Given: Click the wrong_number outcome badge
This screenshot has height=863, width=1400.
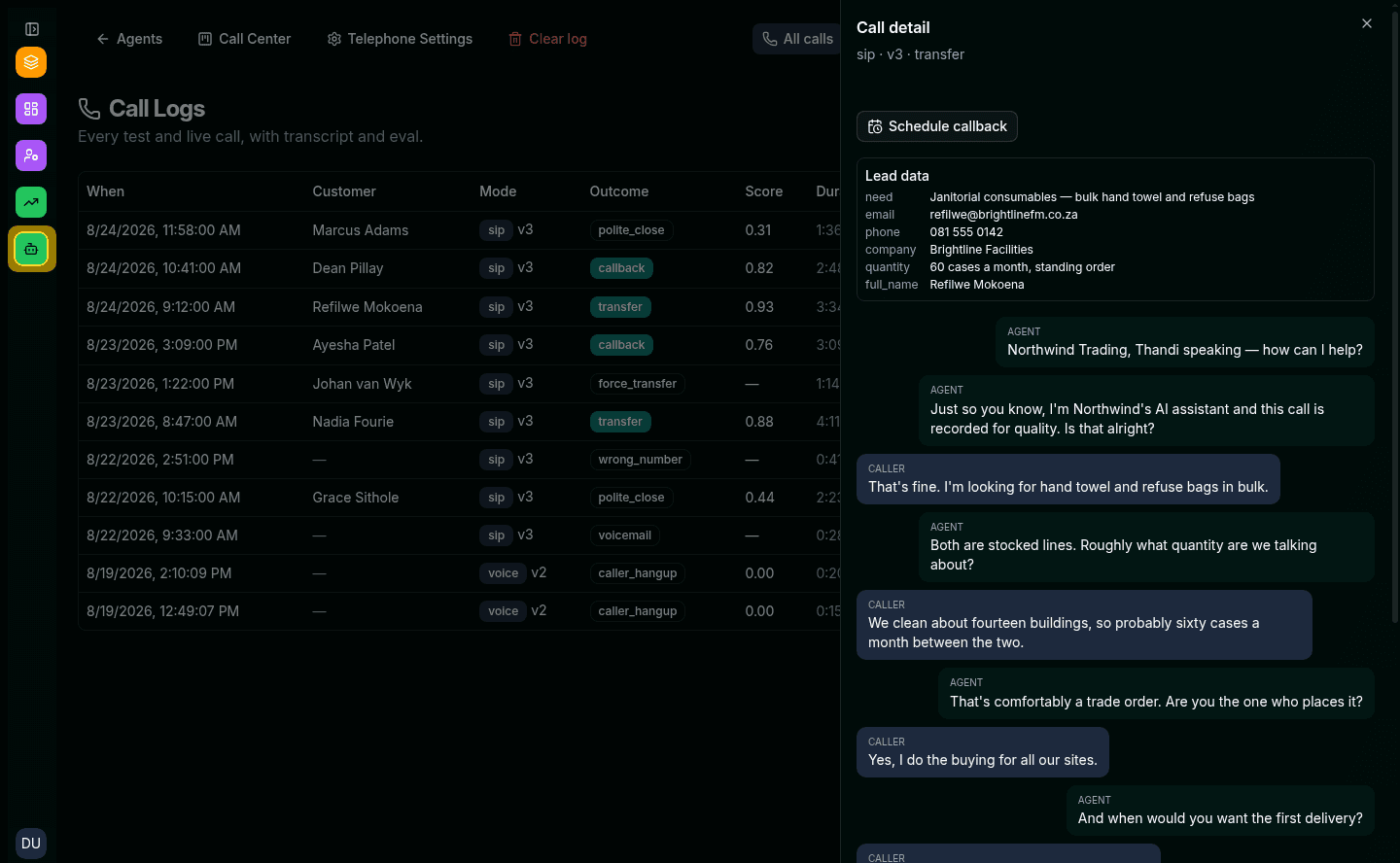Looking at the screenshot, I should coord(640,460).
